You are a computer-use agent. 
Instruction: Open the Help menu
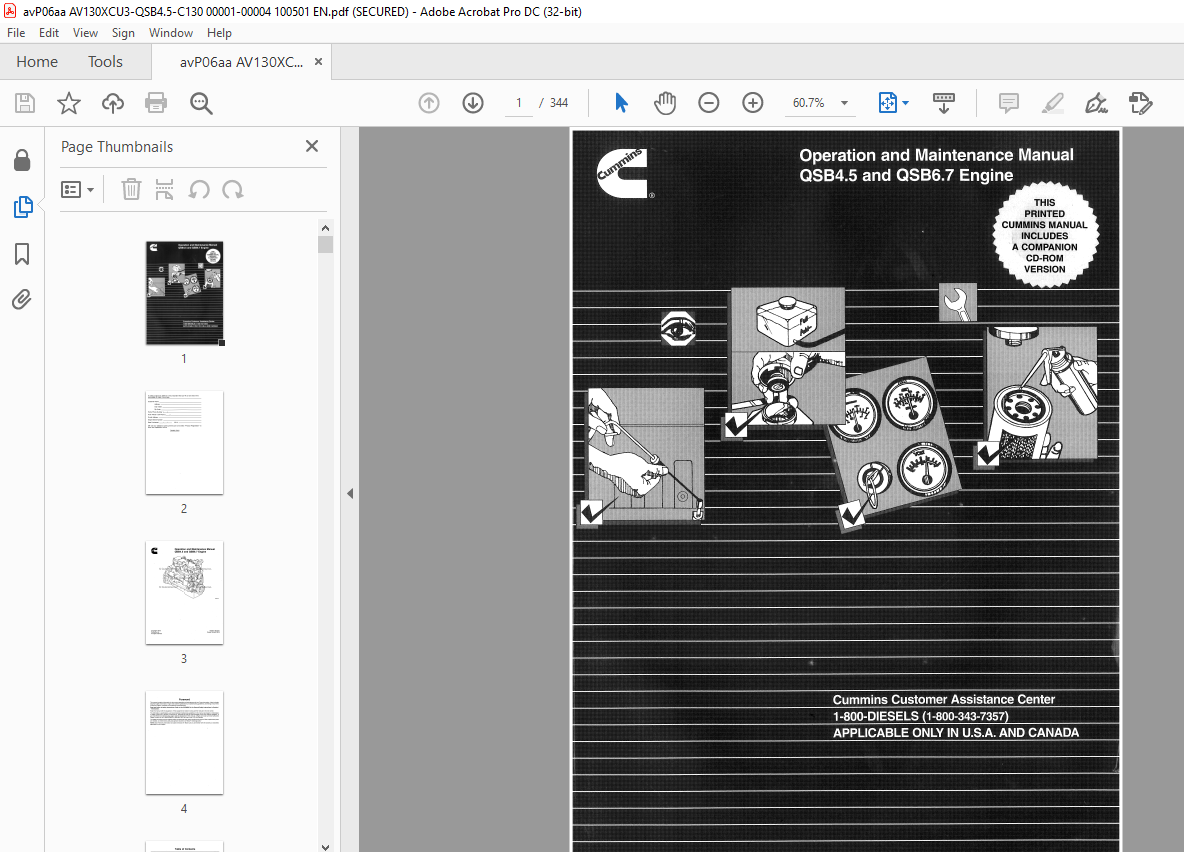[219, 32]
